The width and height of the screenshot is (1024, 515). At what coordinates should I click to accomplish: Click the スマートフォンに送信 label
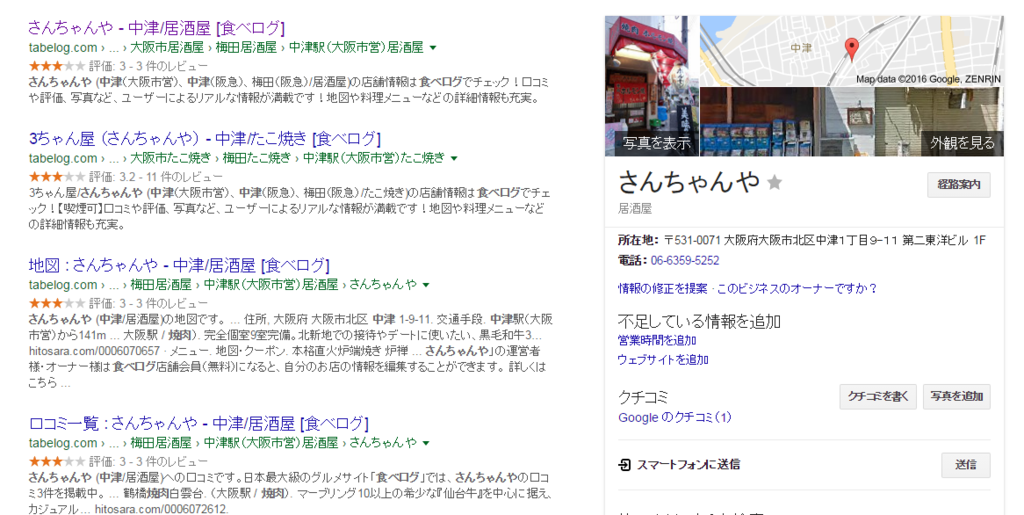coord(688,465)
